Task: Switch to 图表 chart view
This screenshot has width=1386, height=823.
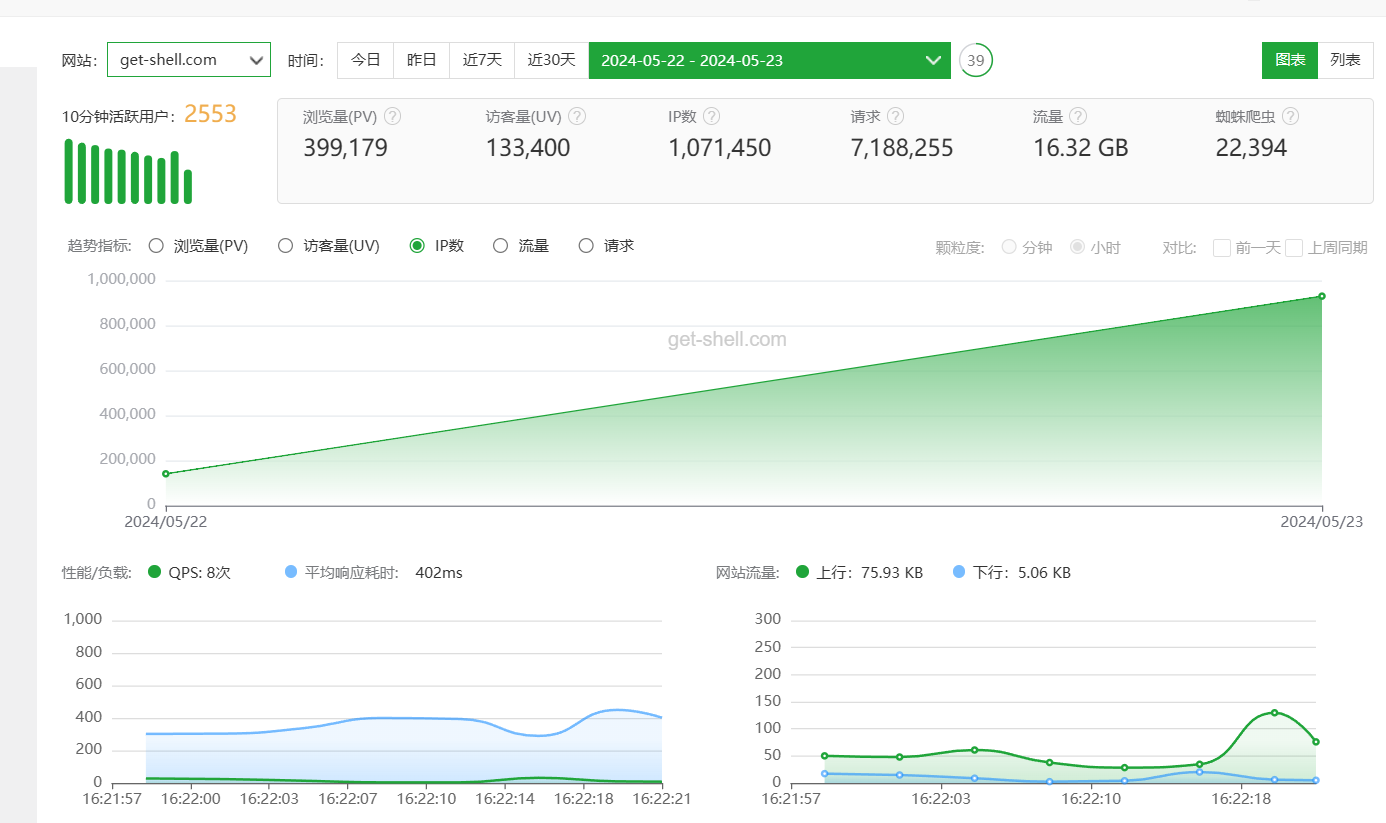Action: (x=1290, y=60)
